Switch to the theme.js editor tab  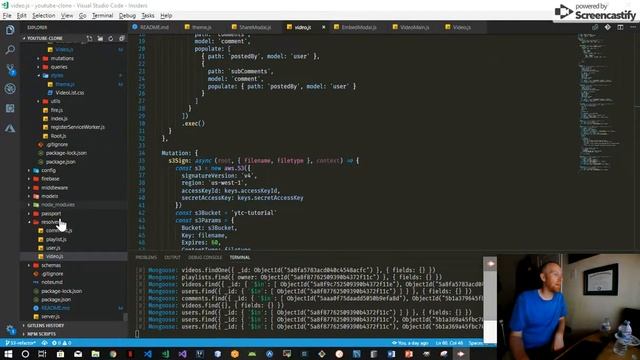201,27
